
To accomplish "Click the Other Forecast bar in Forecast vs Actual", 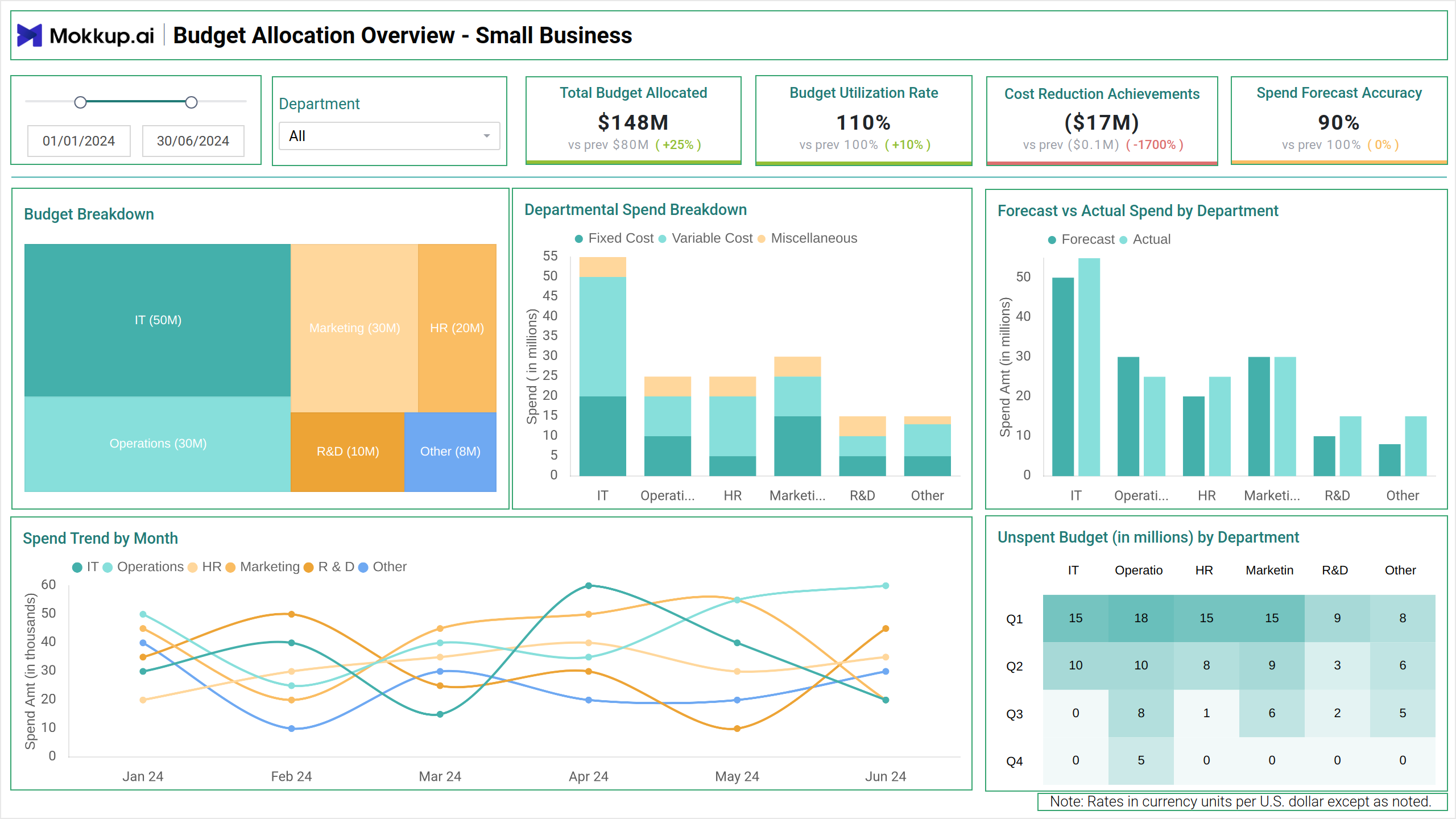I will [1389, 460].
